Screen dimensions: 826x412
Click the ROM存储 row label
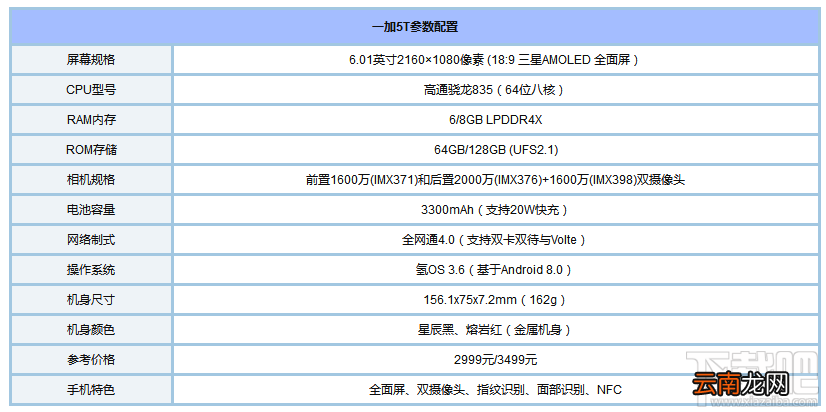[x=91, y=150]
